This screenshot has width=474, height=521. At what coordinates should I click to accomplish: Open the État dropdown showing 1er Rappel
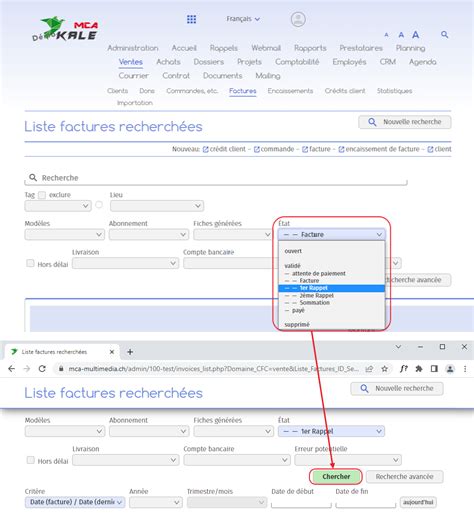tap(331, 431)
